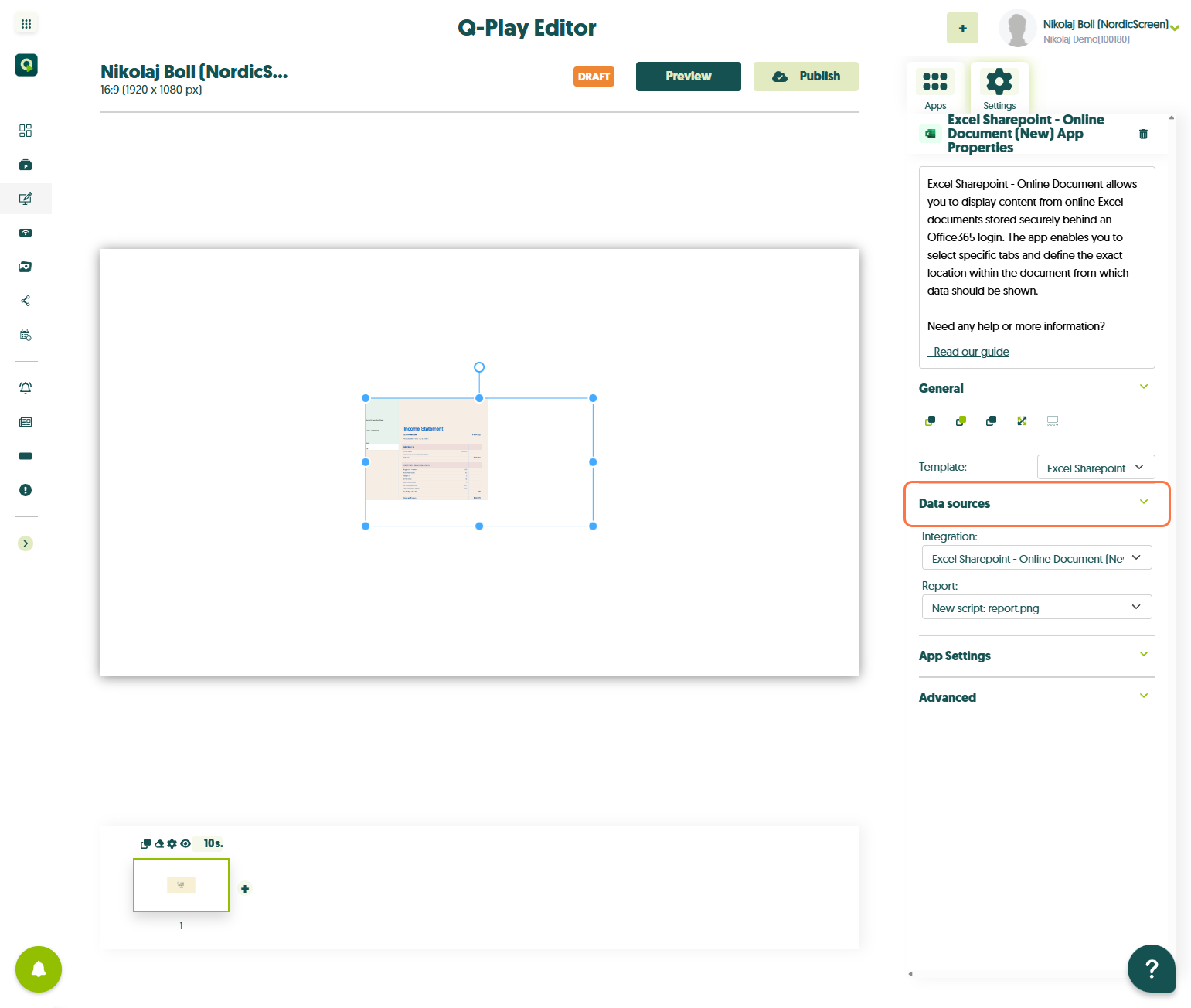Click the screen layout icon under General
The width and height of the screenshot is (1191, 1008).
1053,421
